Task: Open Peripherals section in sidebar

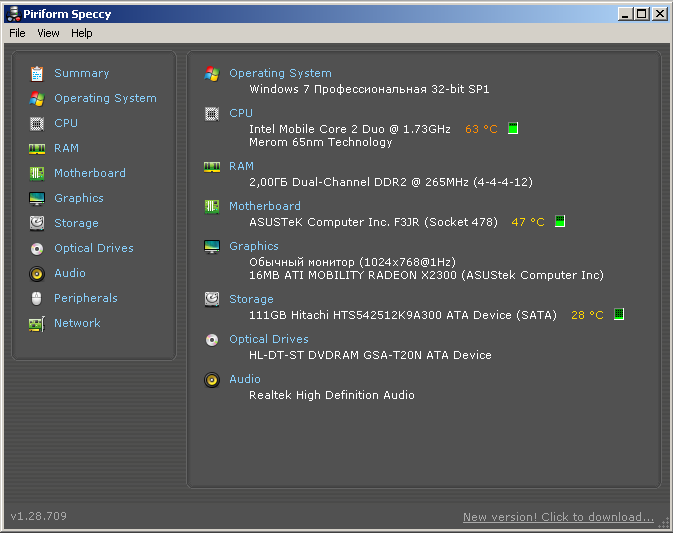Action: click(85, 298)
